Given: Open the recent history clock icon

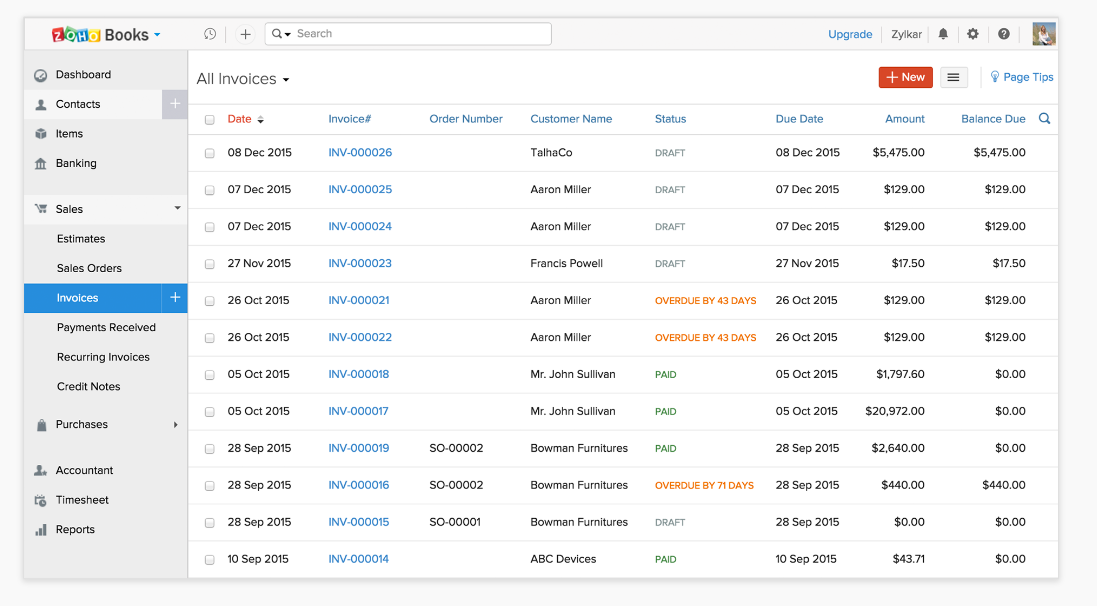Looking at the screenshot, I should coord(210,34).
